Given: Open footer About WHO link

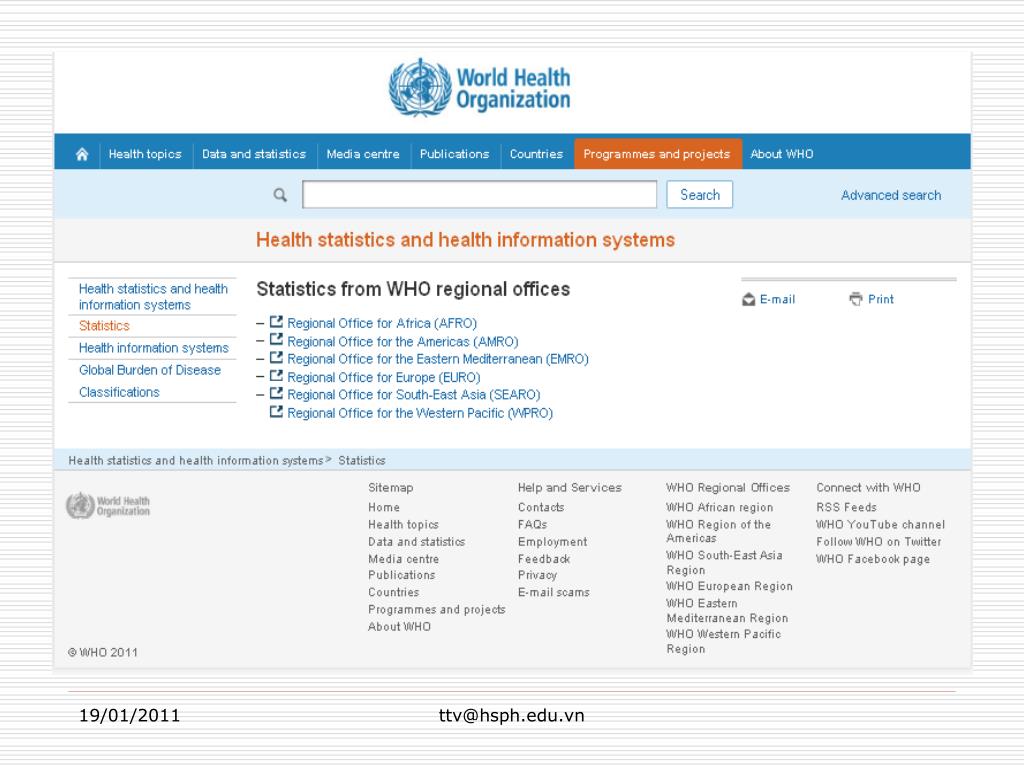Looking at the screenshot, I should (400, 627).
